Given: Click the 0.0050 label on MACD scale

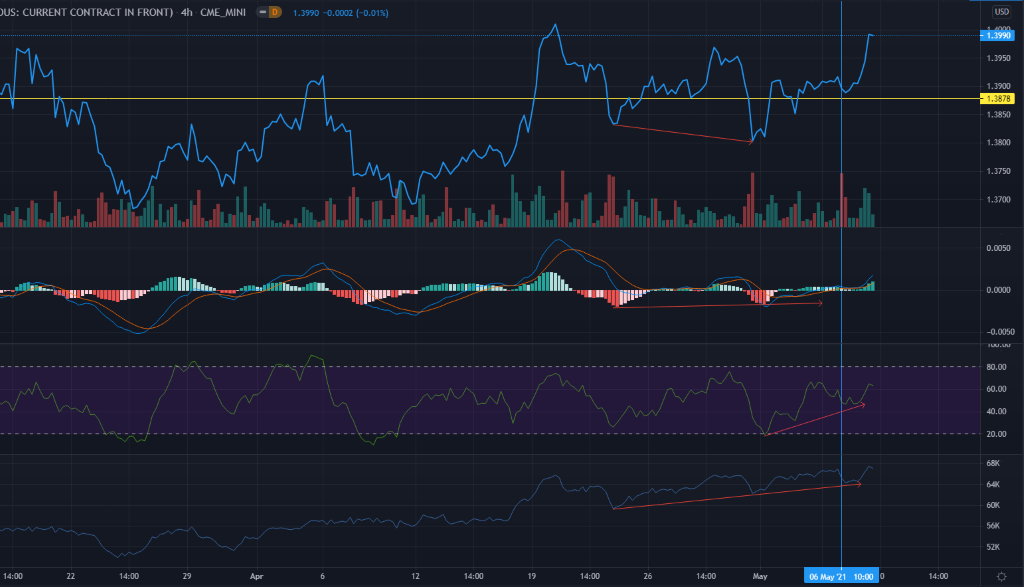Looking at the screenshot, I should (x=998, y=247).
